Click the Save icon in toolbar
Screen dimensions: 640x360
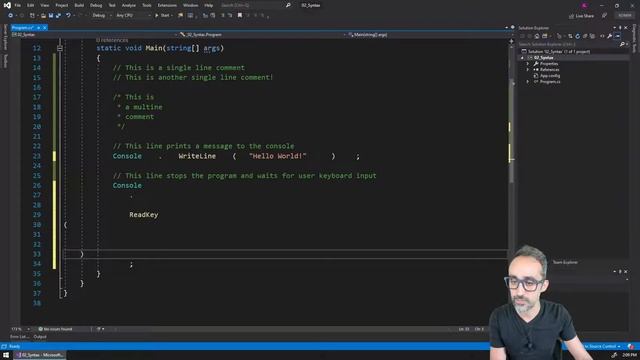coord(51,16)
